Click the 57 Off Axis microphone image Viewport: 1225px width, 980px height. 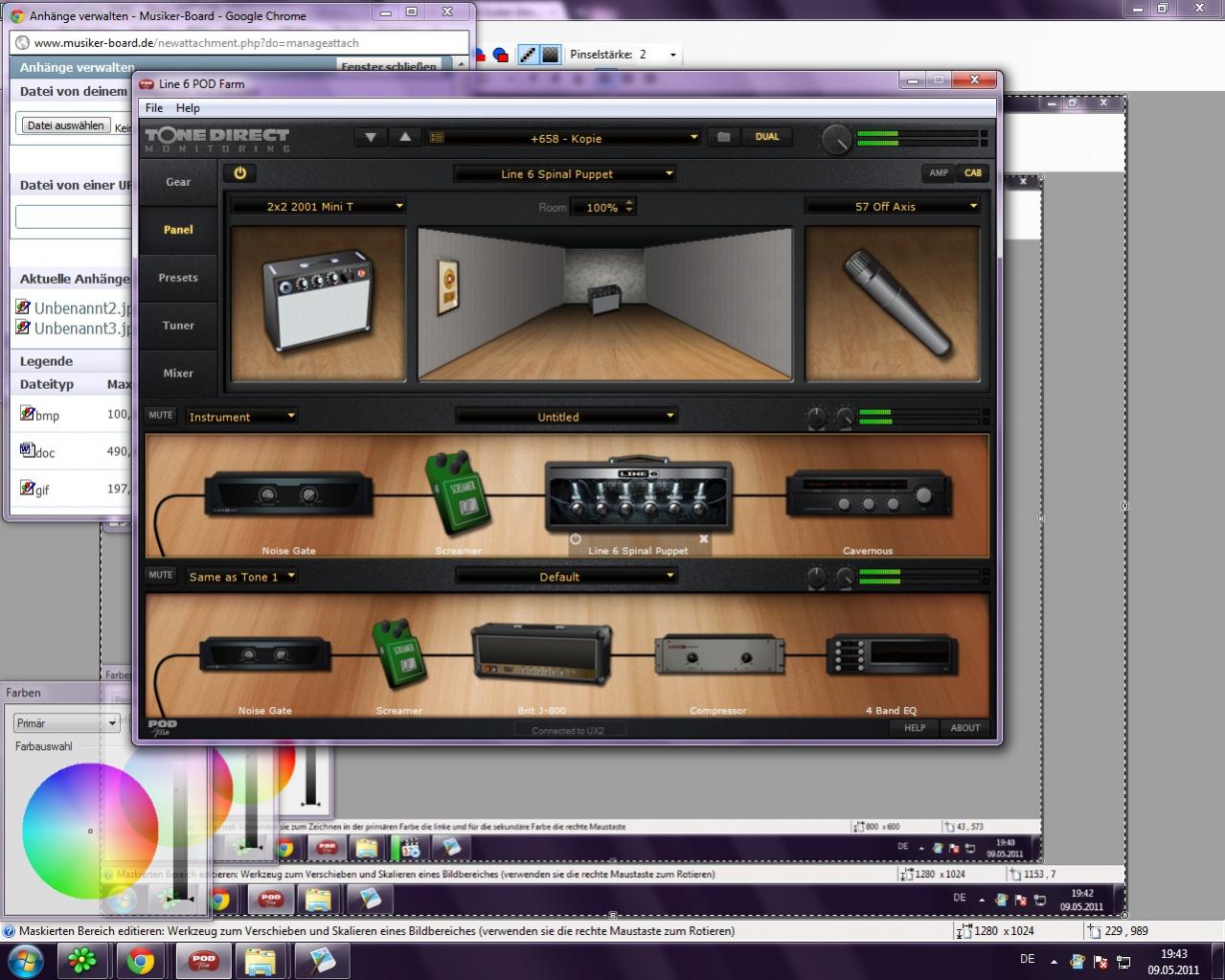[893, 304]
